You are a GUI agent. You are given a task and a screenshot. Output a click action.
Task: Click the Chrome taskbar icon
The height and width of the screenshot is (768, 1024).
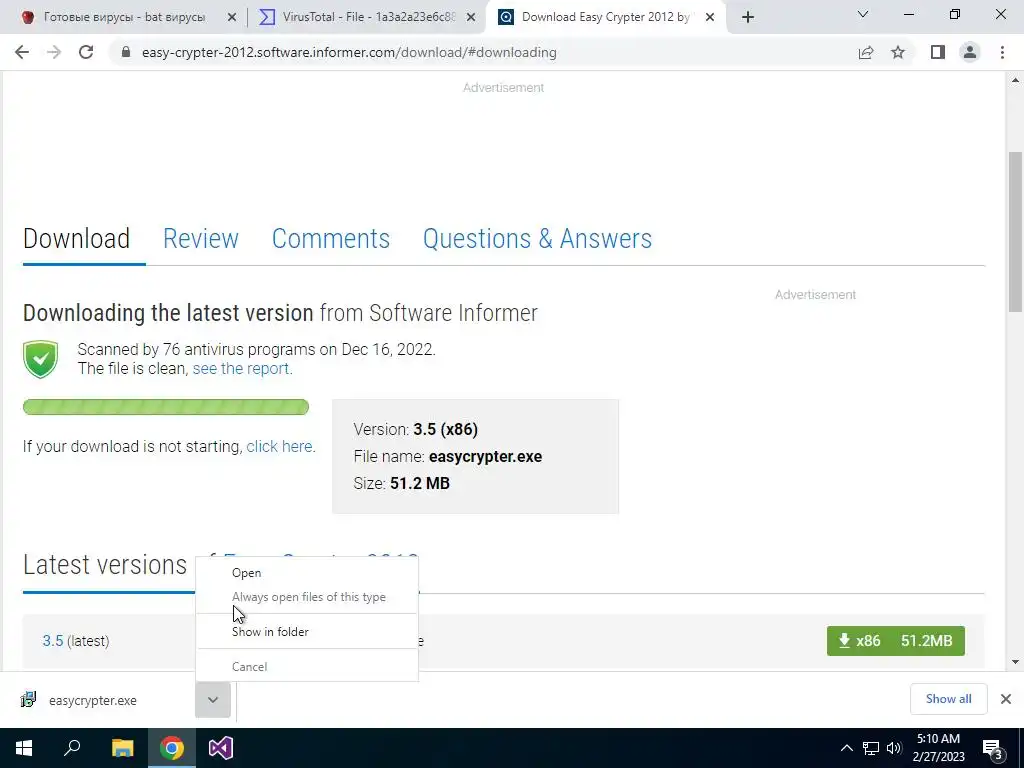tap(172, 748)
